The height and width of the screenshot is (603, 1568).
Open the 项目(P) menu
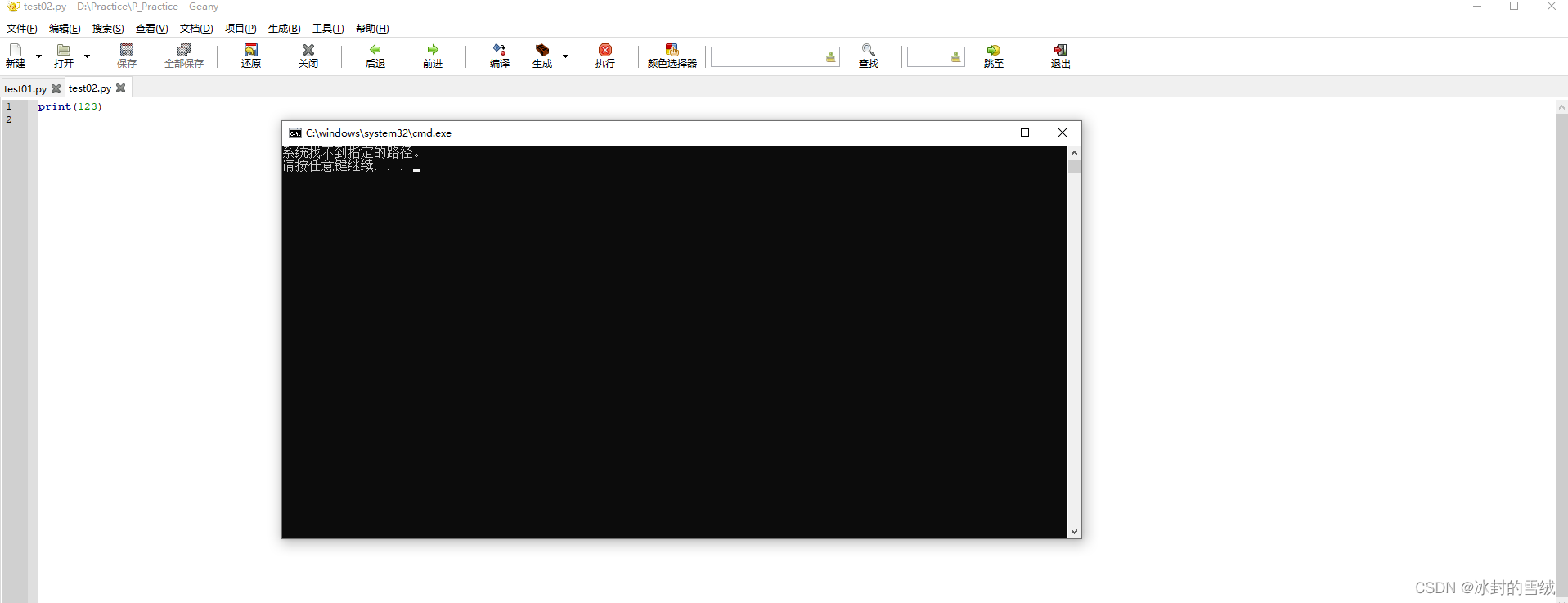(240, 29)
